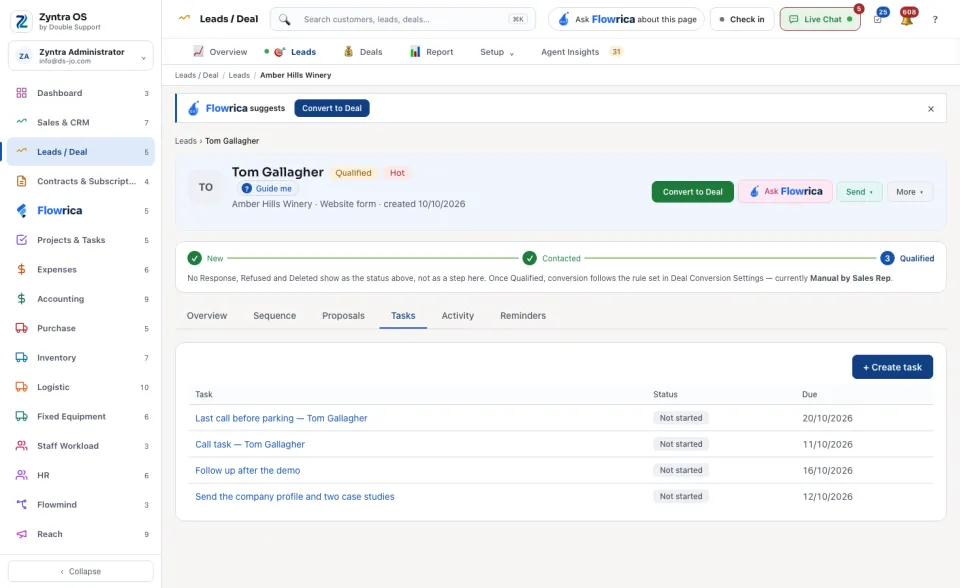Open the Leads top navigation tab
The width and height of the screenshot is (960, 588).
(x=294, y=52)
